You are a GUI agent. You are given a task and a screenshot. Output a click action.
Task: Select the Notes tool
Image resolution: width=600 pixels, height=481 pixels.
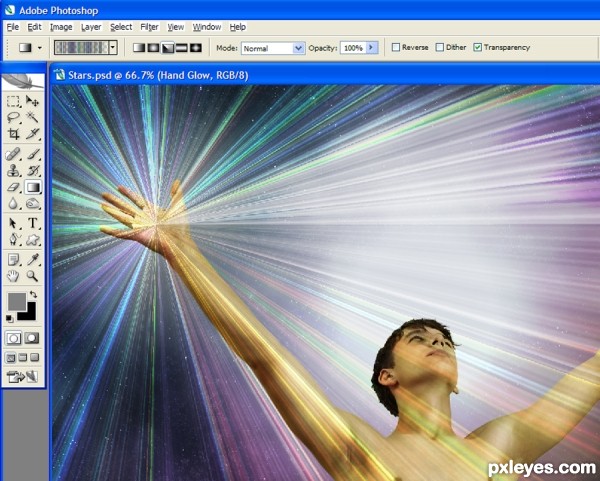coord(13,259)
